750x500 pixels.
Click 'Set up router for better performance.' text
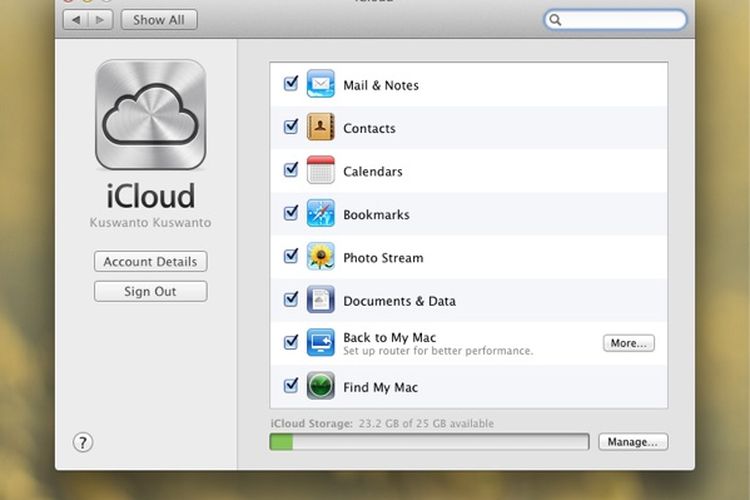click(438, 351)
